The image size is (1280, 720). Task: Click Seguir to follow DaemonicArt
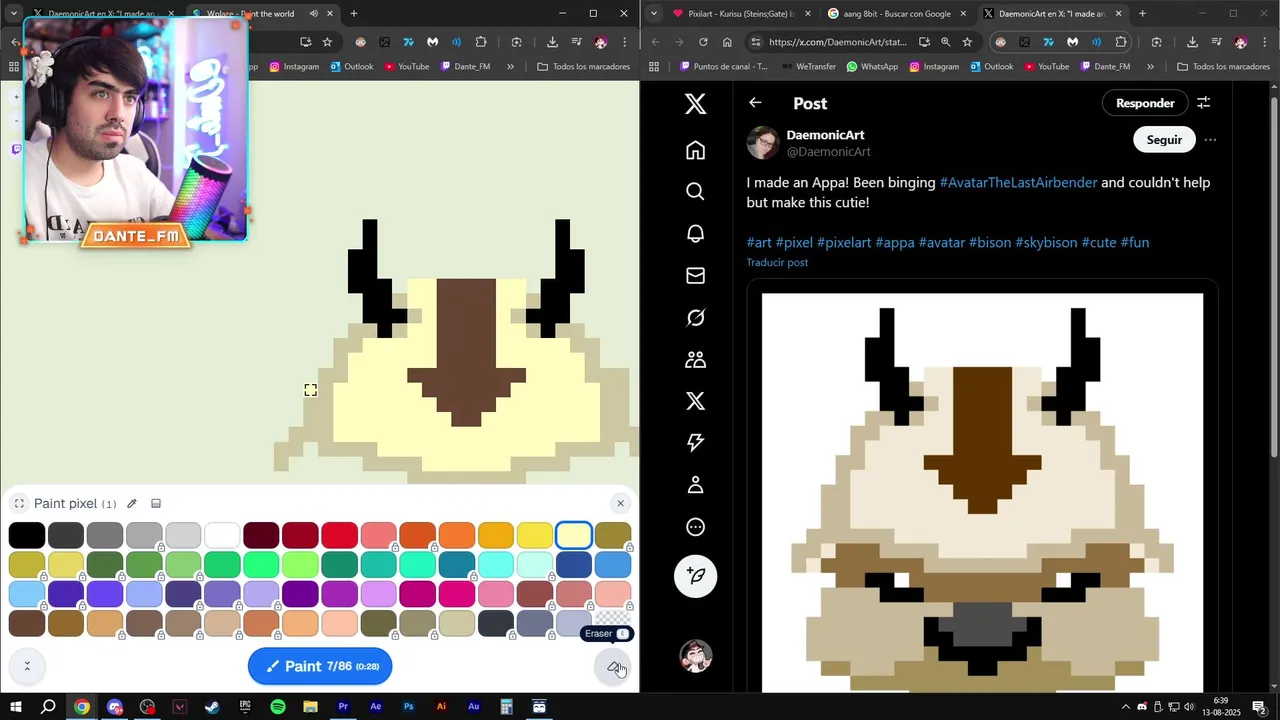tap(1164, 140)
